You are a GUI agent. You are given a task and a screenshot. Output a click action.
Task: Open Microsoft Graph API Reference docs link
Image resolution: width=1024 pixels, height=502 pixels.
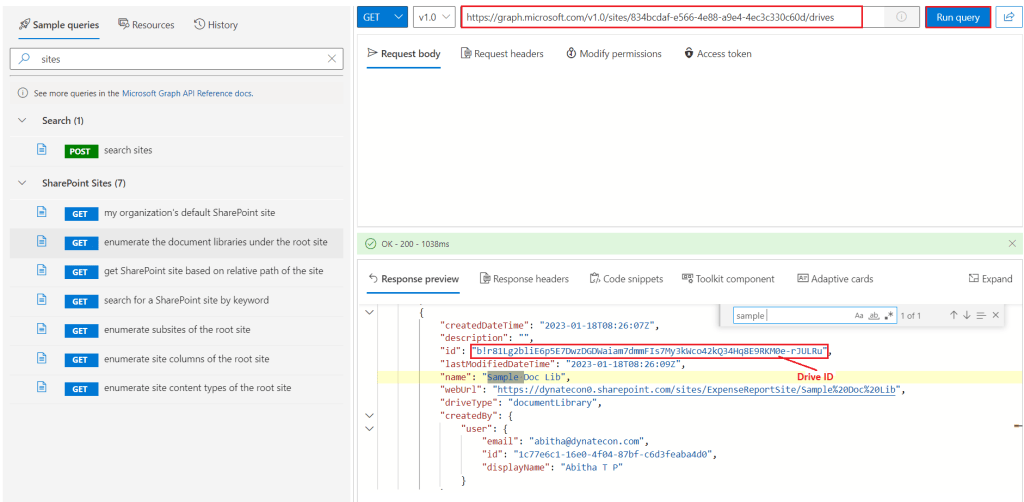[x=187, y=93]
